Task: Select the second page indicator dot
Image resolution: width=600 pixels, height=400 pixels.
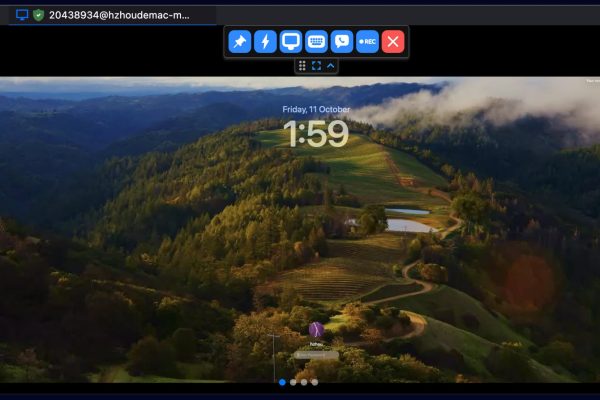Action: 293,382
